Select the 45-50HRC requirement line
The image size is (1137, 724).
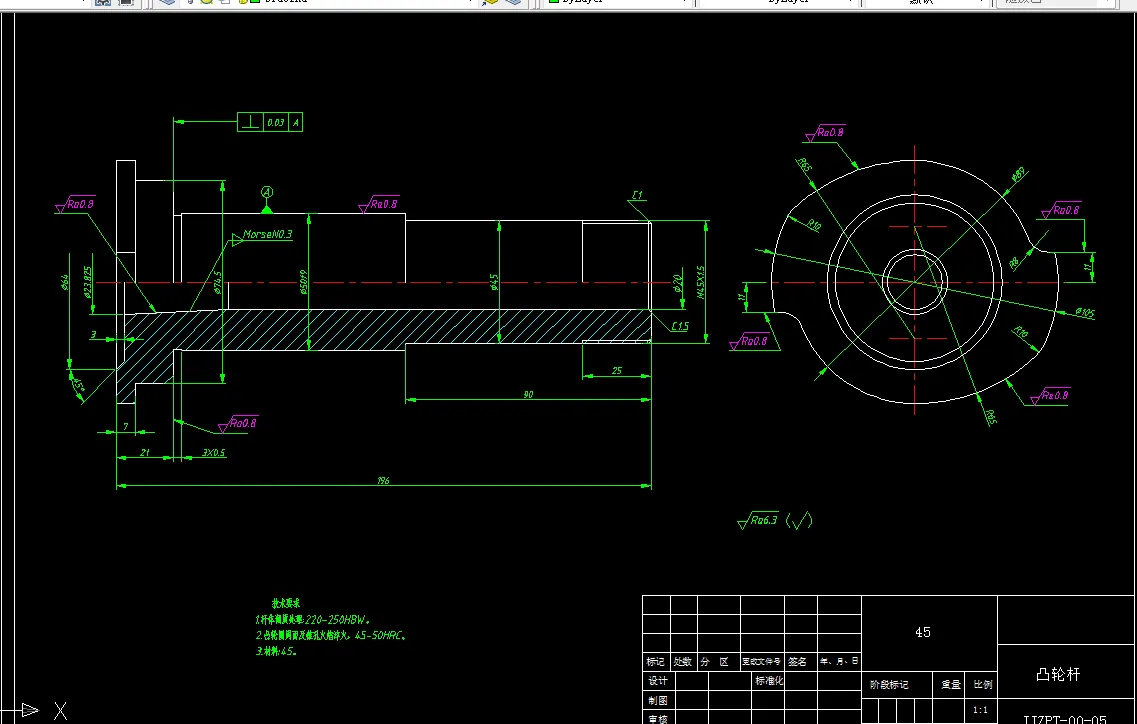331,635
